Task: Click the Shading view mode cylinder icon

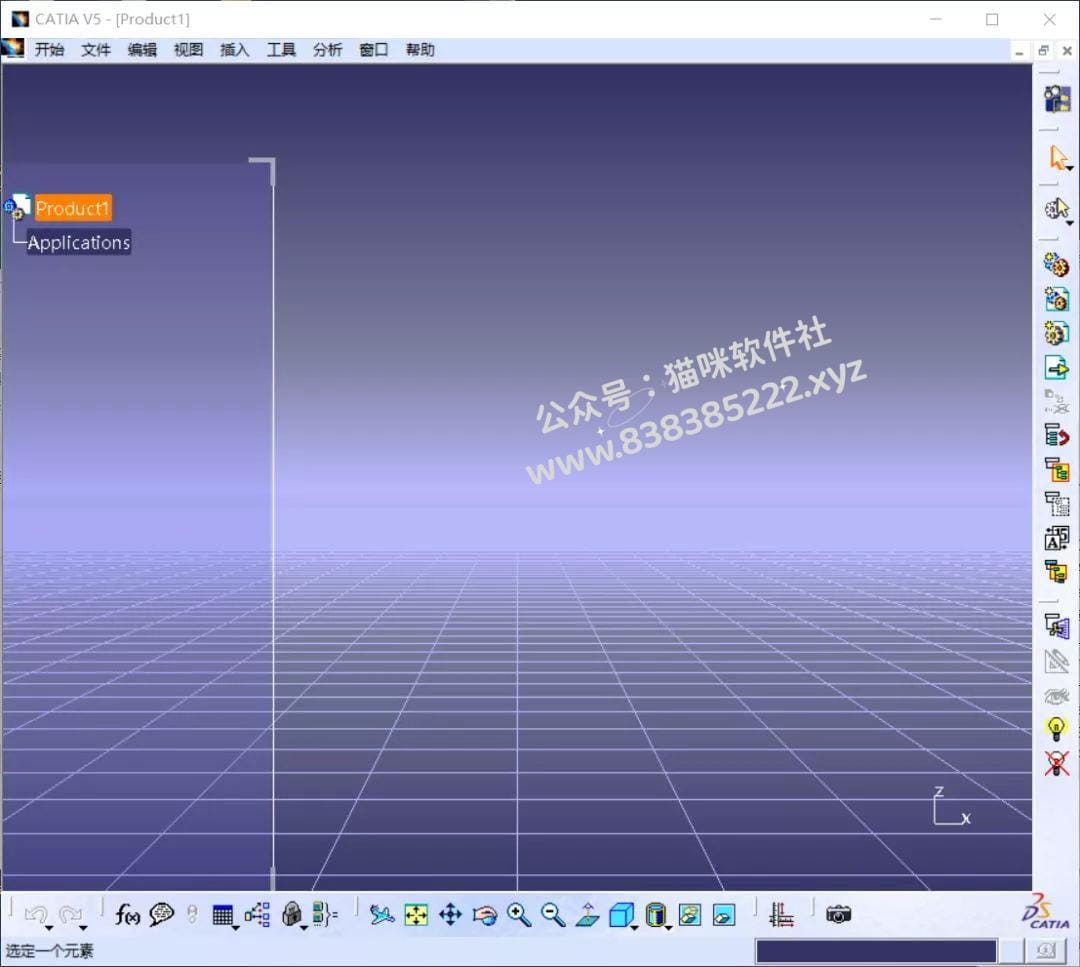Action: click(655, 915)
